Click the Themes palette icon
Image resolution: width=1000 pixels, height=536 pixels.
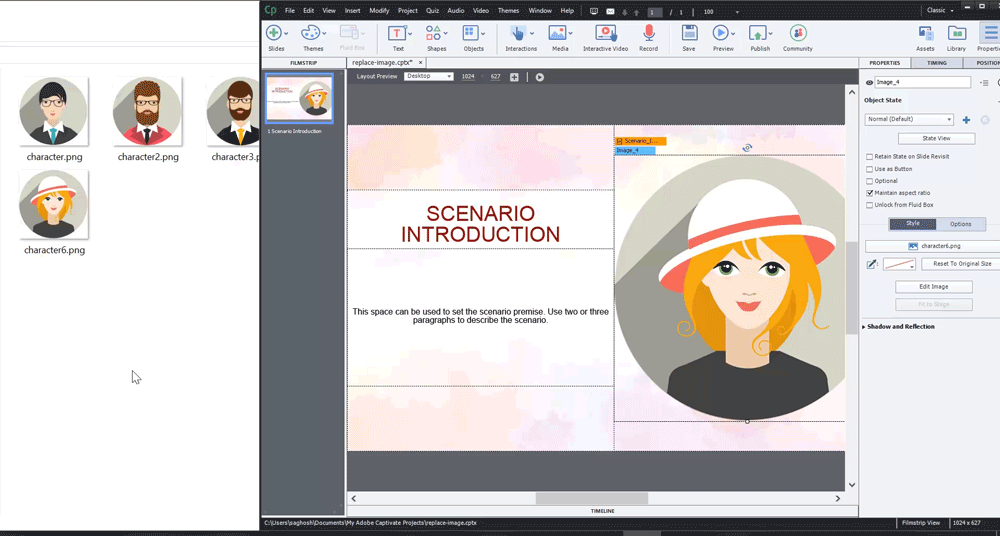311,33
